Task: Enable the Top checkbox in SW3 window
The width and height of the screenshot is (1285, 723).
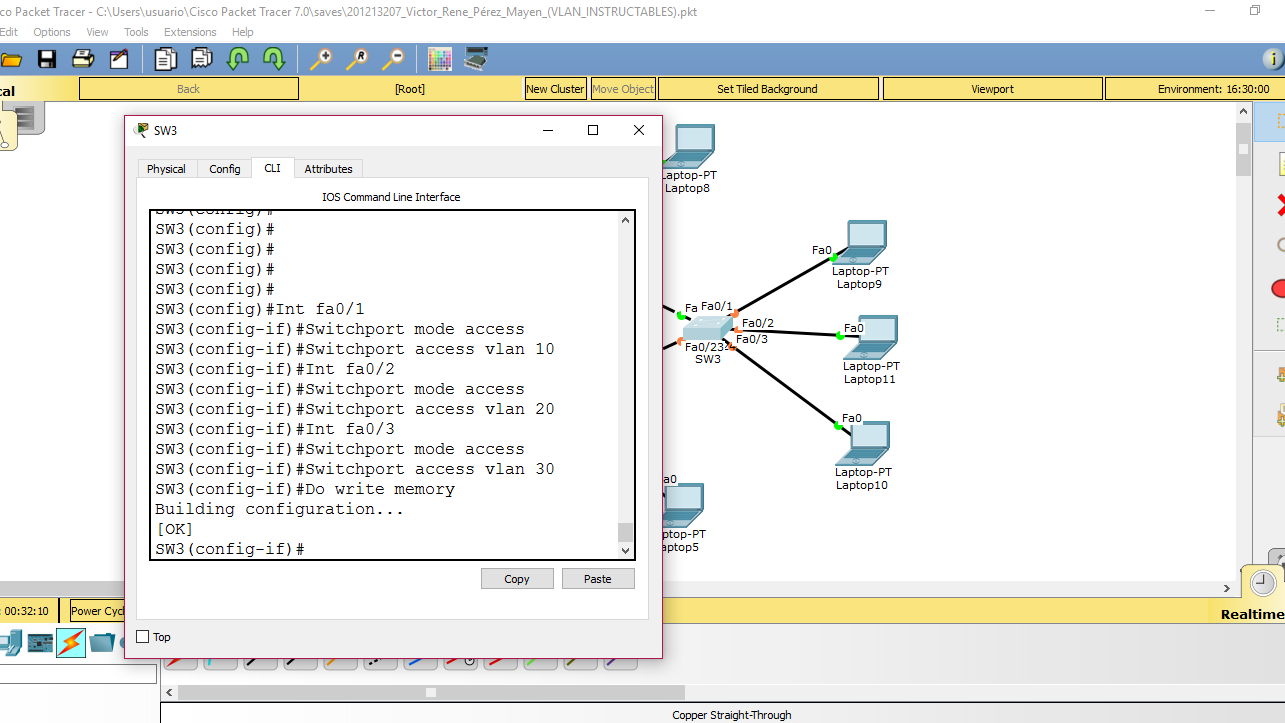Action: (x=142, y=637)
